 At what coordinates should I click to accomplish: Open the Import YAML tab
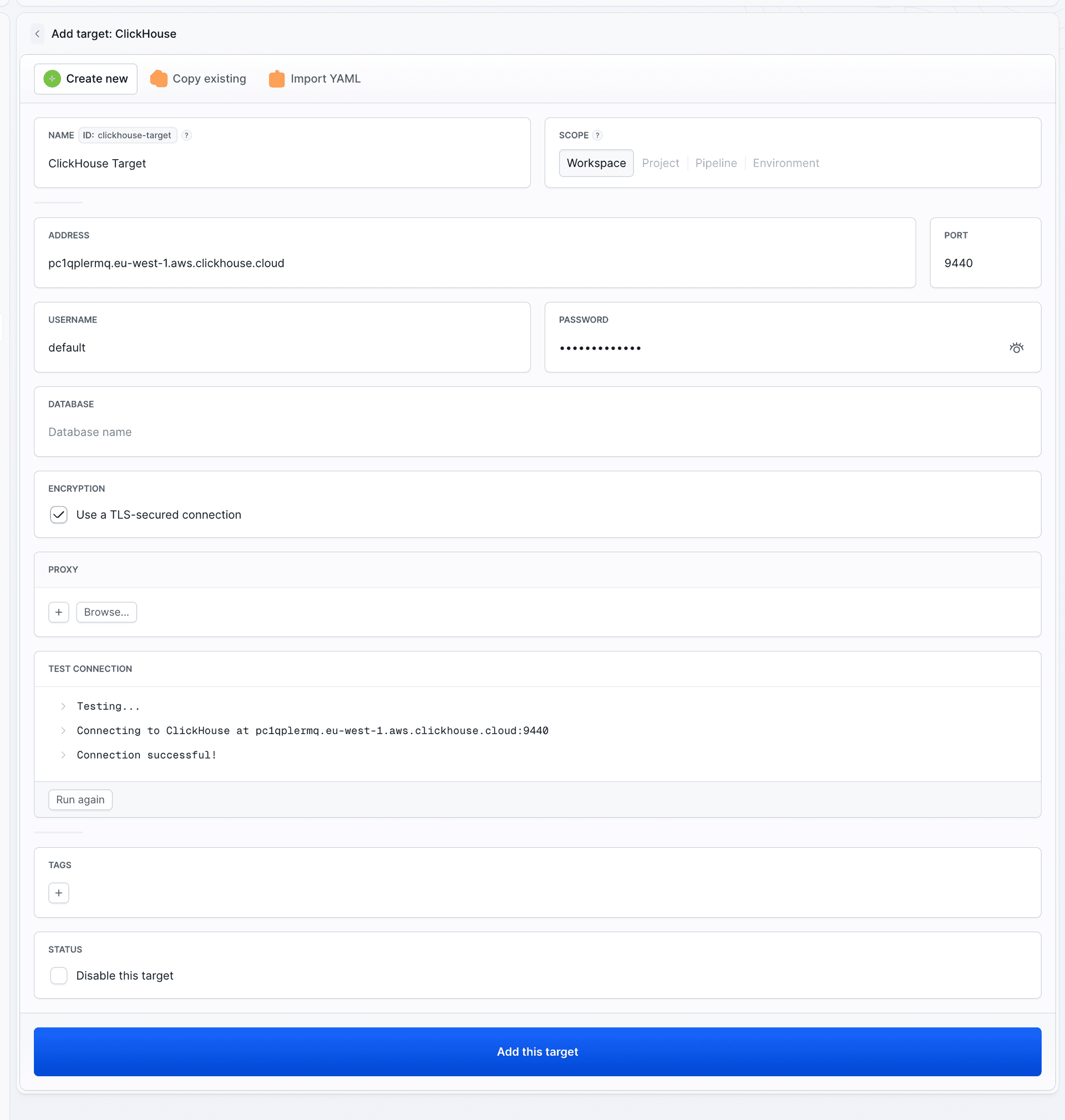click(315, 79)
